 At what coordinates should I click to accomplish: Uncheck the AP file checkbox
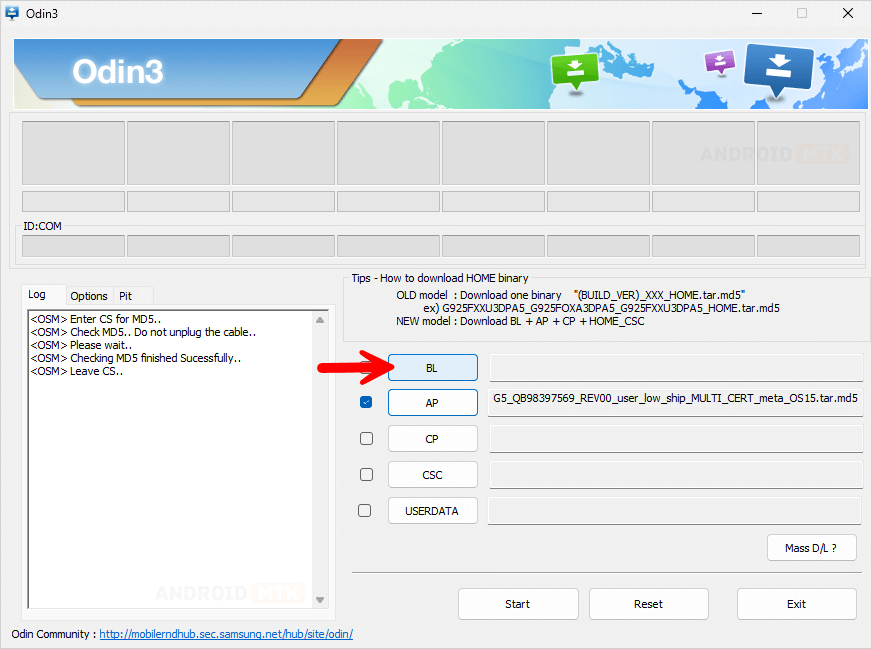(366, 402)
